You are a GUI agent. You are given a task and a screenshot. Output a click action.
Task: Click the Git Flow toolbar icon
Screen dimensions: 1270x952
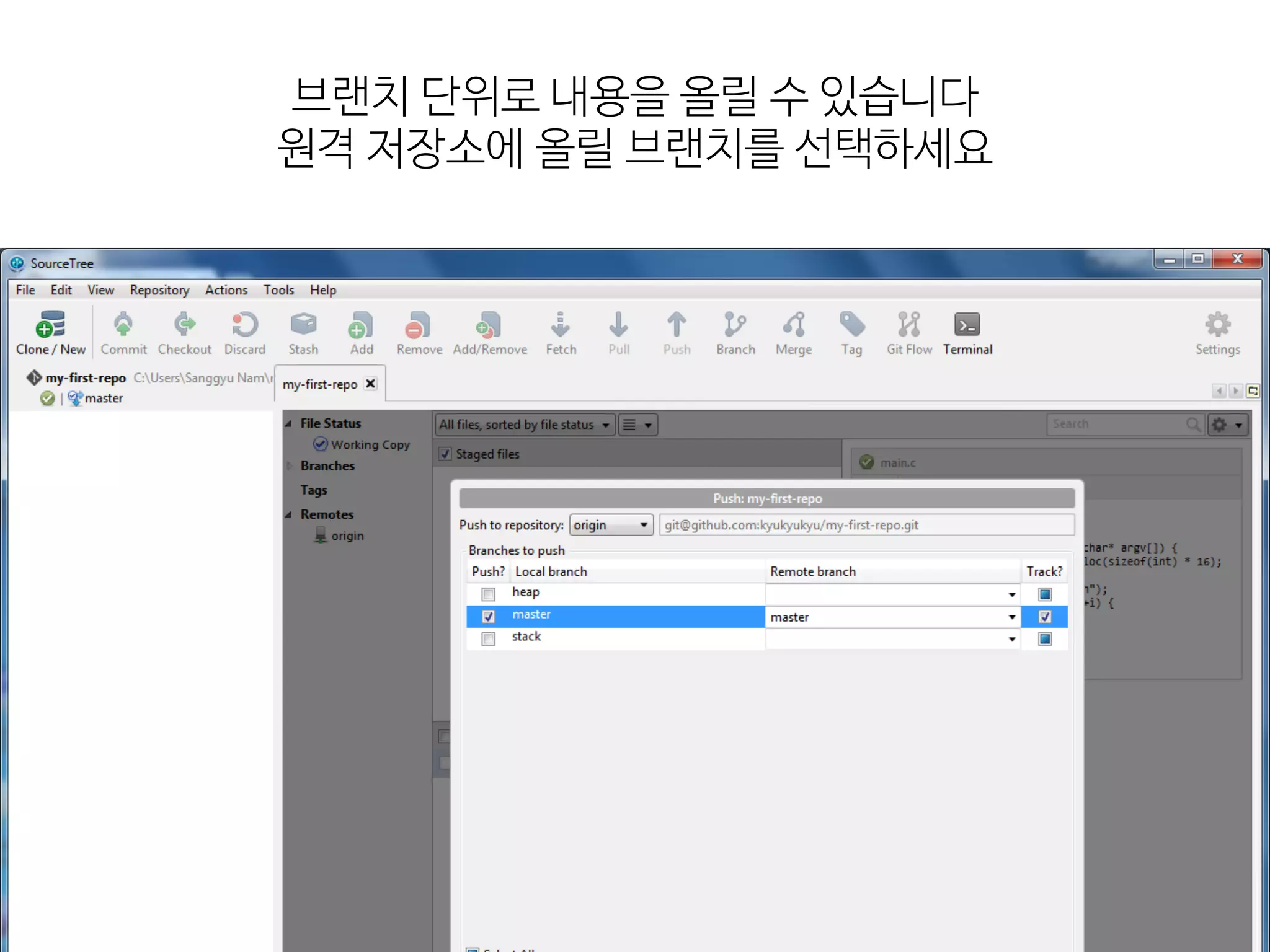(909, 325)
